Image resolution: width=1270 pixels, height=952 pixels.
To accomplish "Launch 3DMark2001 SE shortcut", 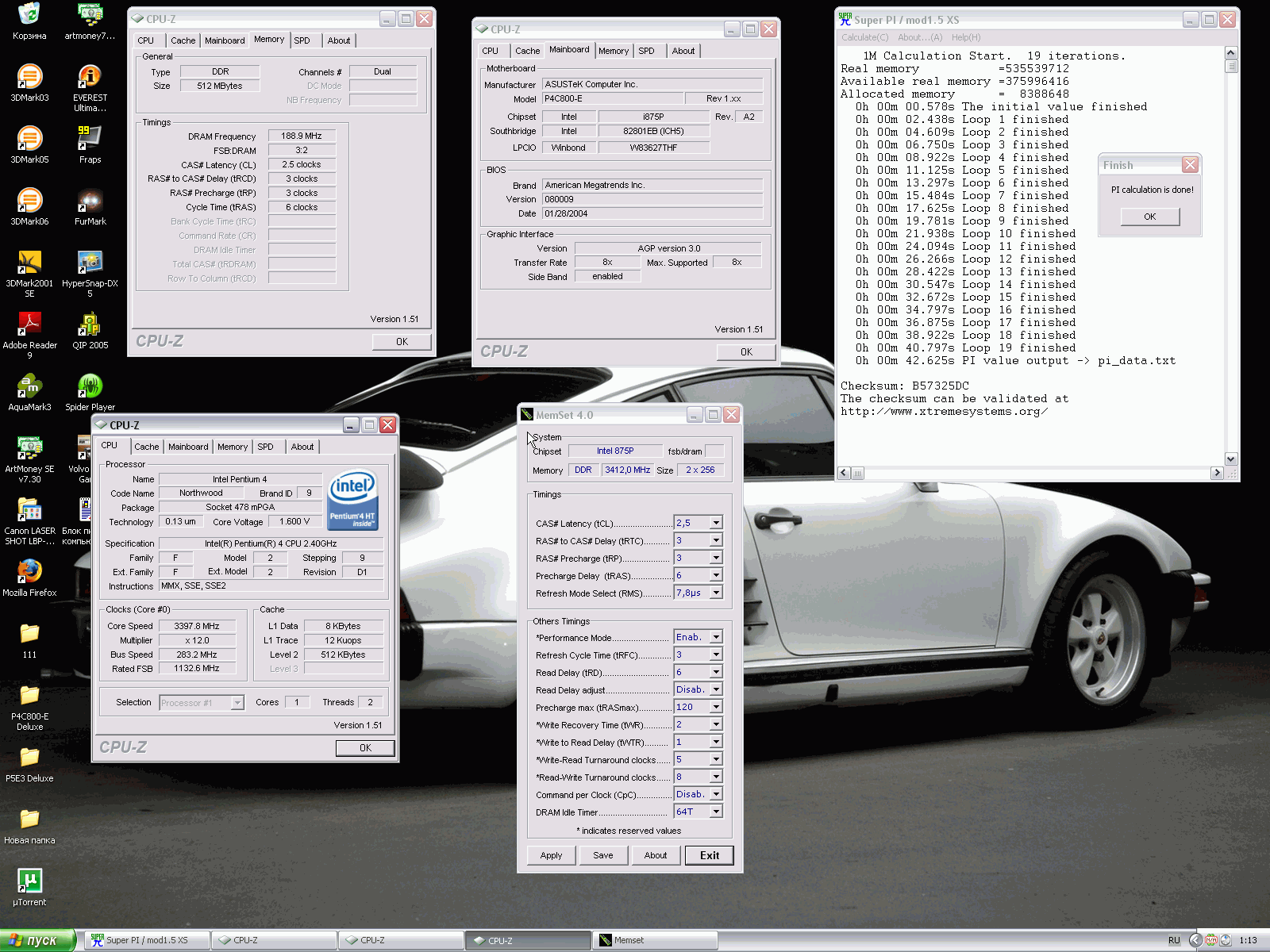I will point(29,274).
